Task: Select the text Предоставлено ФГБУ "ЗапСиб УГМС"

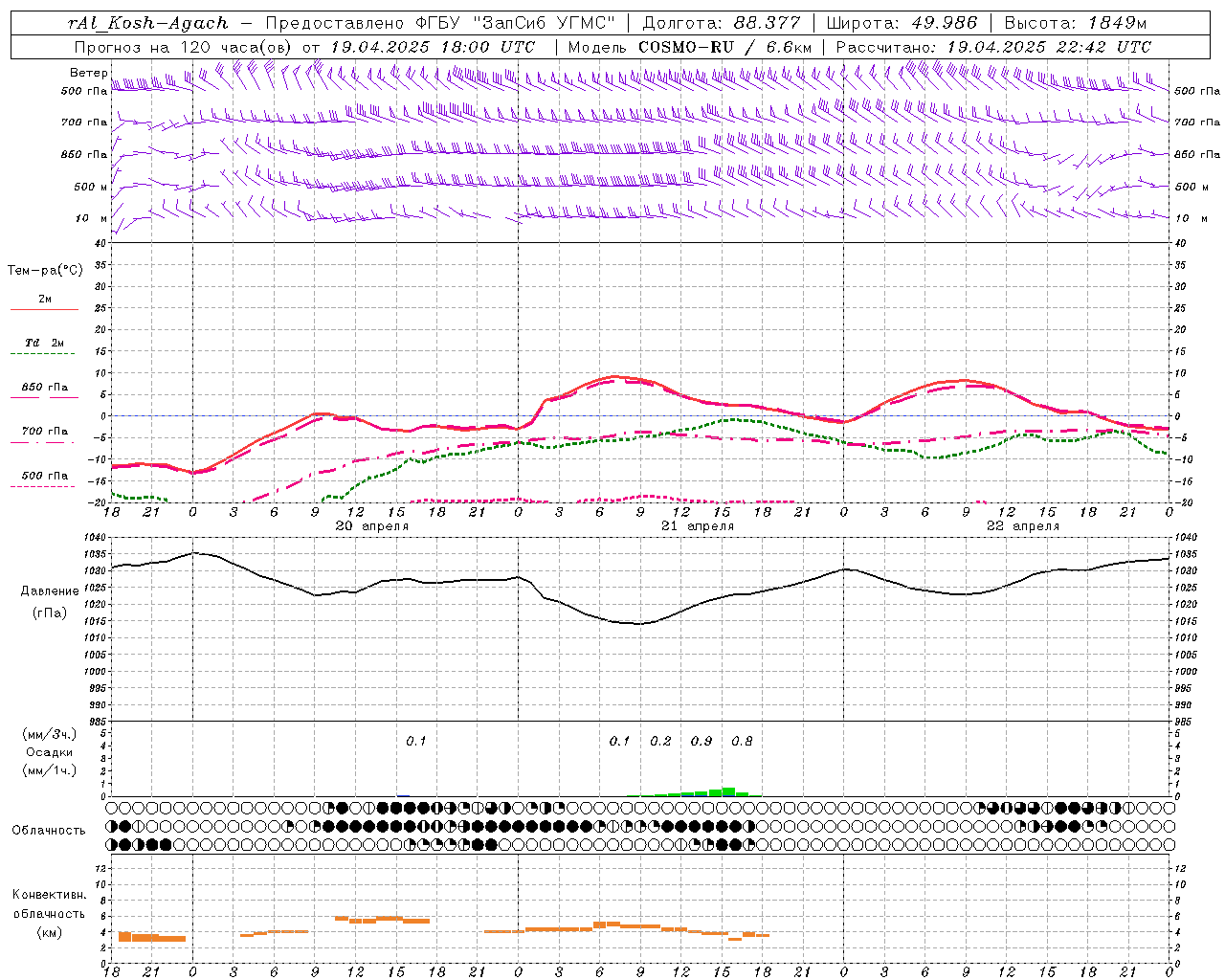Action: click(x=439, y=23)
